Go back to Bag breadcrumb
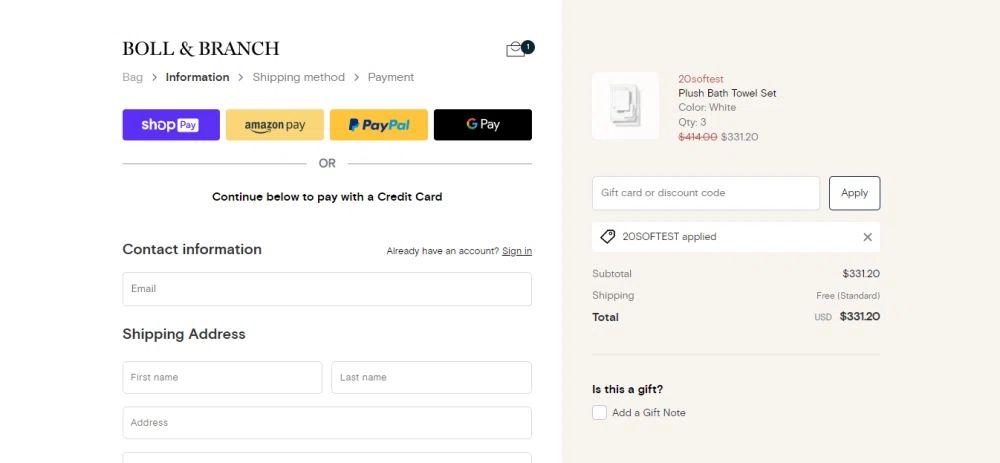1000x463 pixels. coord(132,77)
